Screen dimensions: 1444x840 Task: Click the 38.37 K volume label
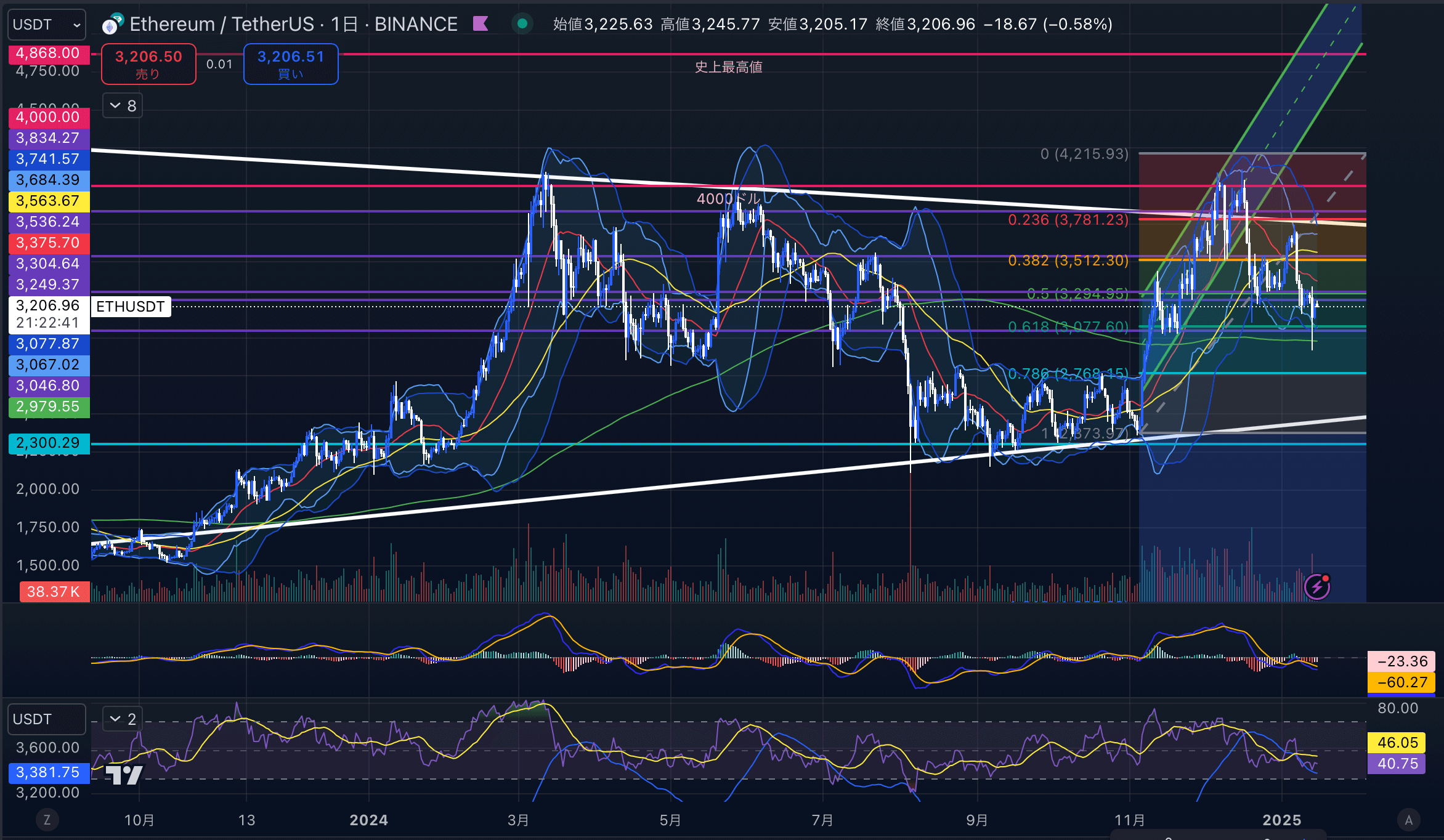(x=55, y=592)
